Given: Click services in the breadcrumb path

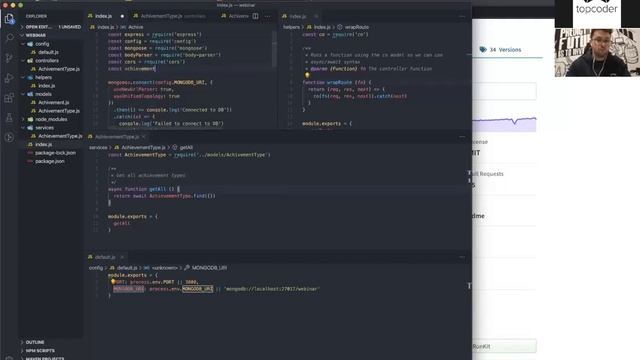Looking at the screenshot, I should click(x=98, y=147).
